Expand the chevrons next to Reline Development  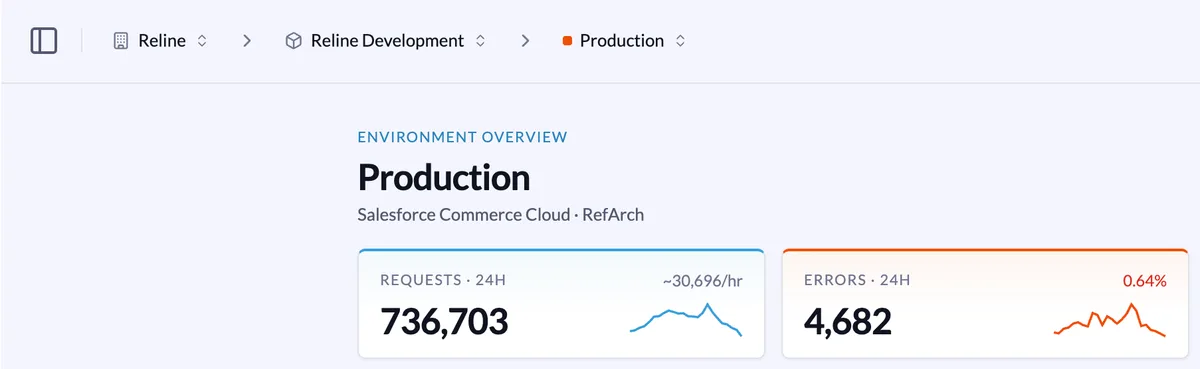[x=480, y=41]
